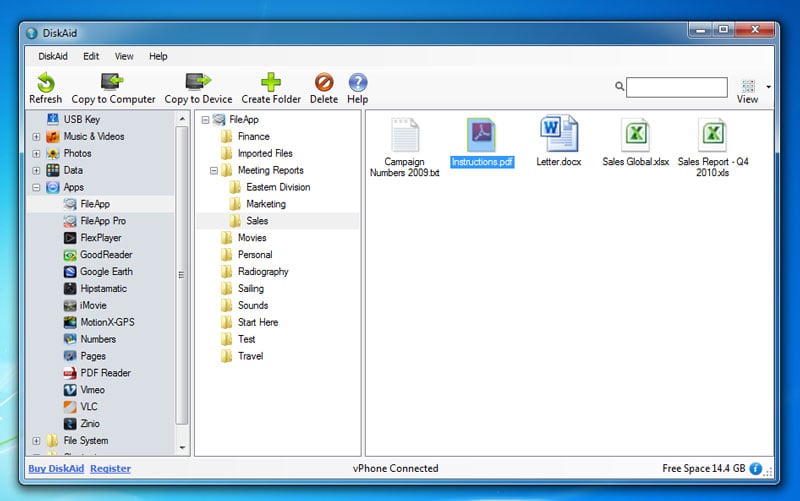
Task: Click the green Refresh toolbar icon
Action: [45, 83]
